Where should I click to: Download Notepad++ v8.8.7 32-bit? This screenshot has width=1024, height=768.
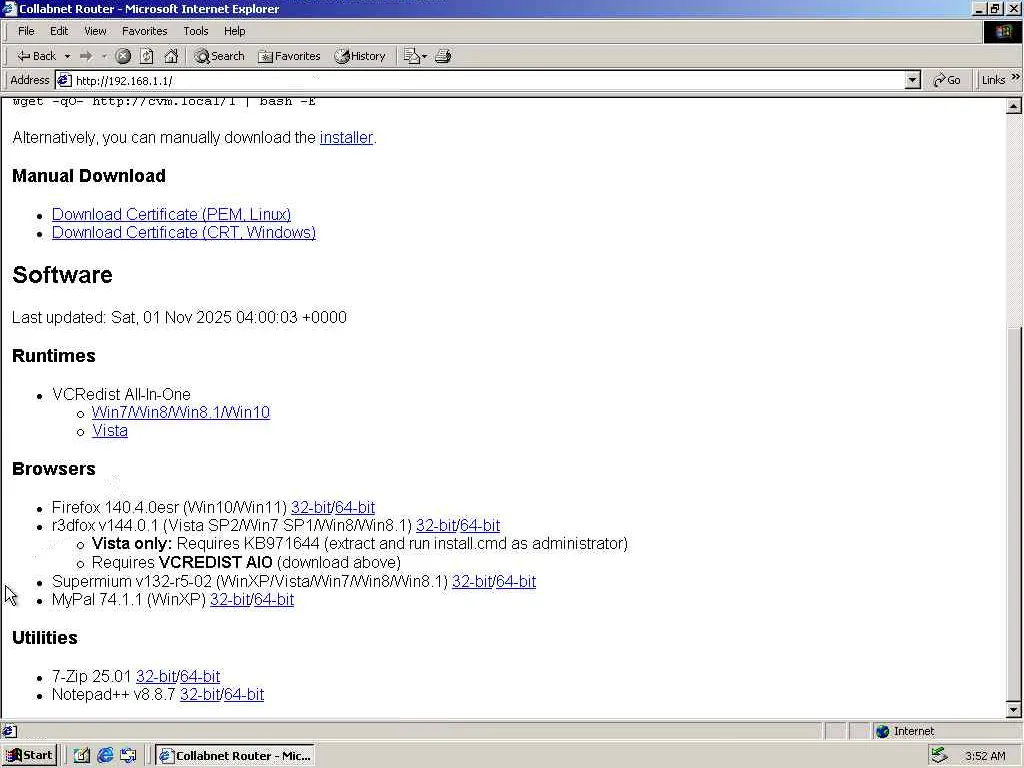click(x=200, y=695)
